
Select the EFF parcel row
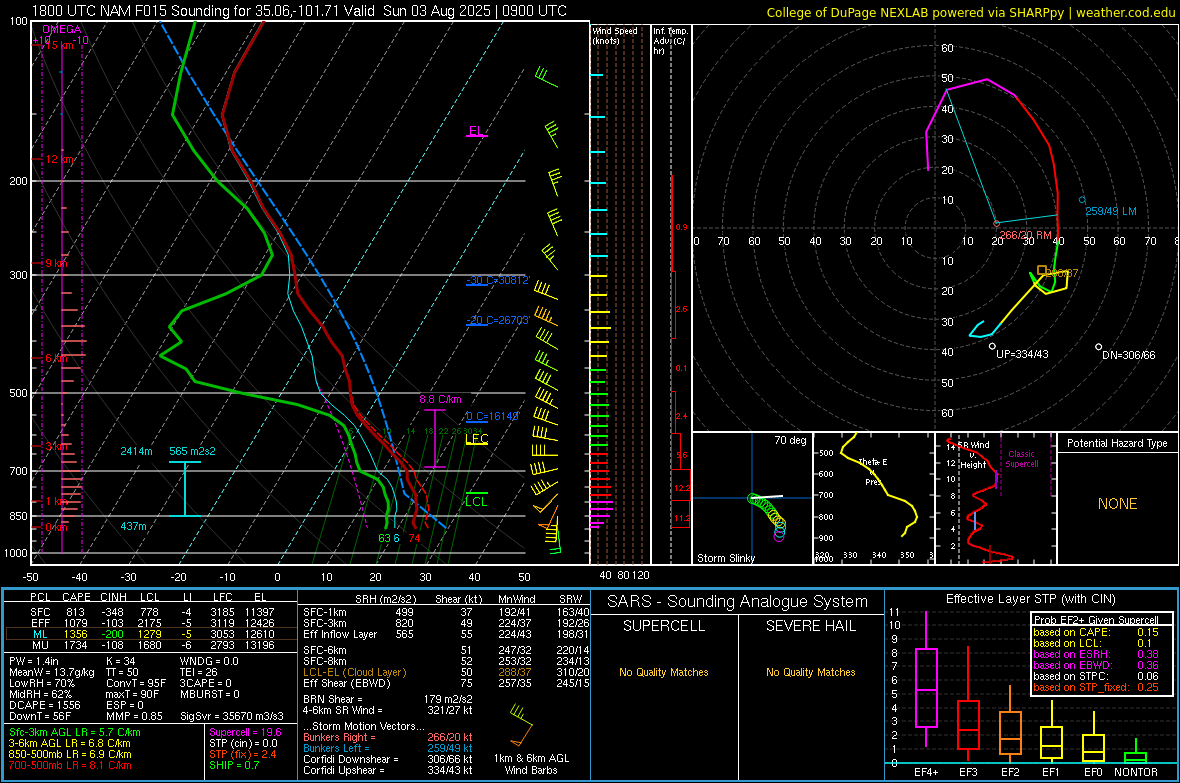tap(151, 623)
